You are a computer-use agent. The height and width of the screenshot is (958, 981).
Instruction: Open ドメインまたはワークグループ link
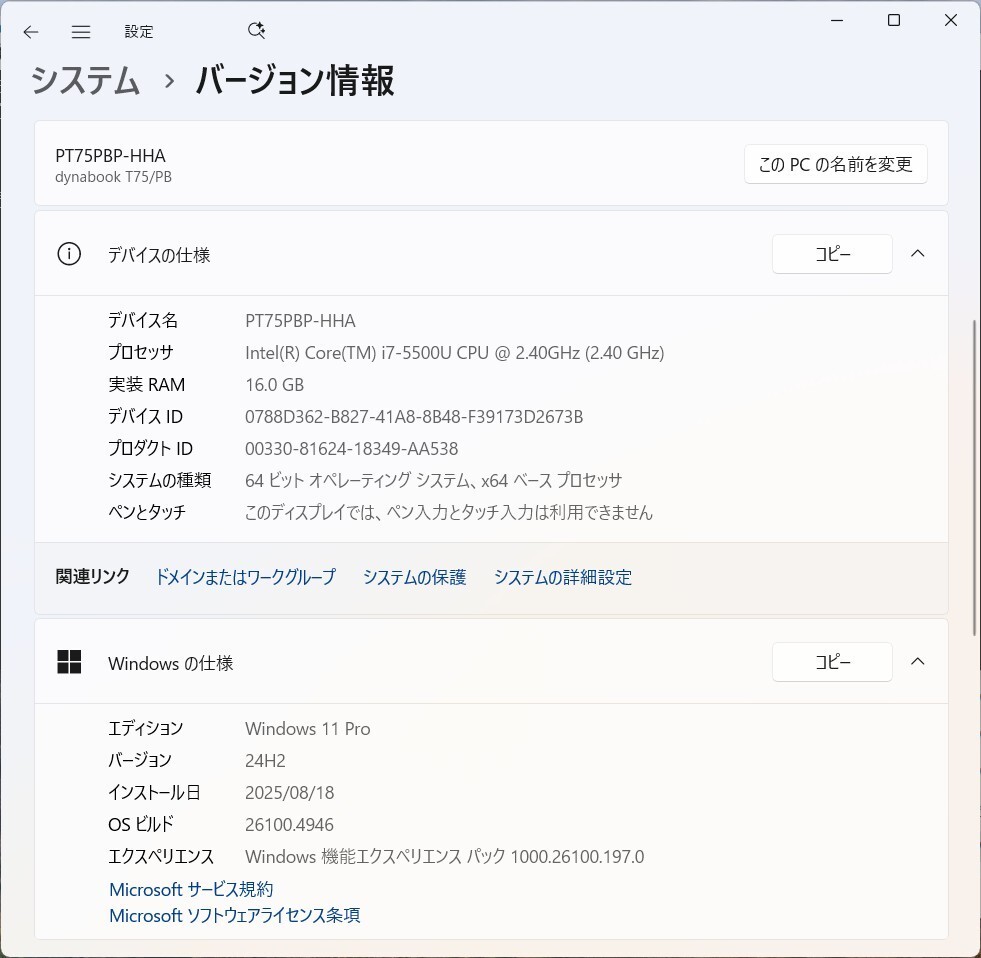(x=245, y=577)
